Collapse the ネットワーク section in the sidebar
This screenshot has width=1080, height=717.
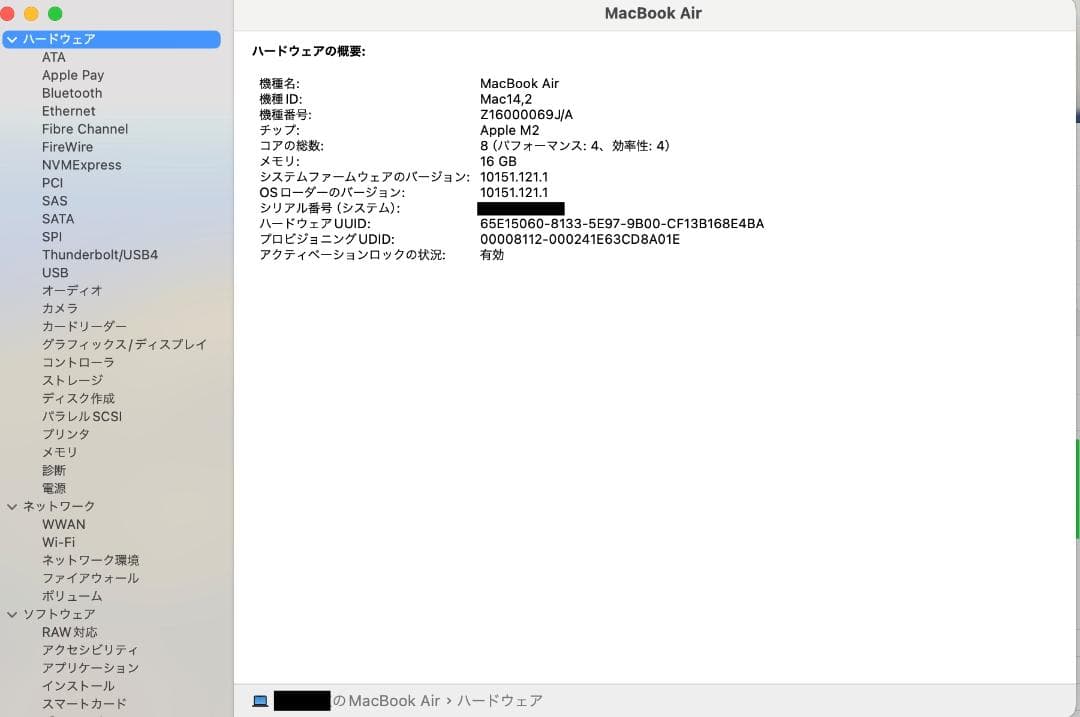pos(11,506)
